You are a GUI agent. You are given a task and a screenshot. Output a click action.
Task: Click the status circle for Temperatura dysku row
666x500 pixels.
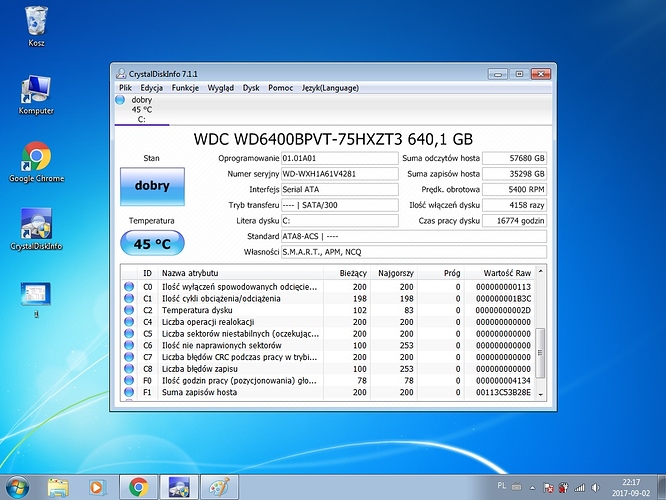tap(129, 310)
